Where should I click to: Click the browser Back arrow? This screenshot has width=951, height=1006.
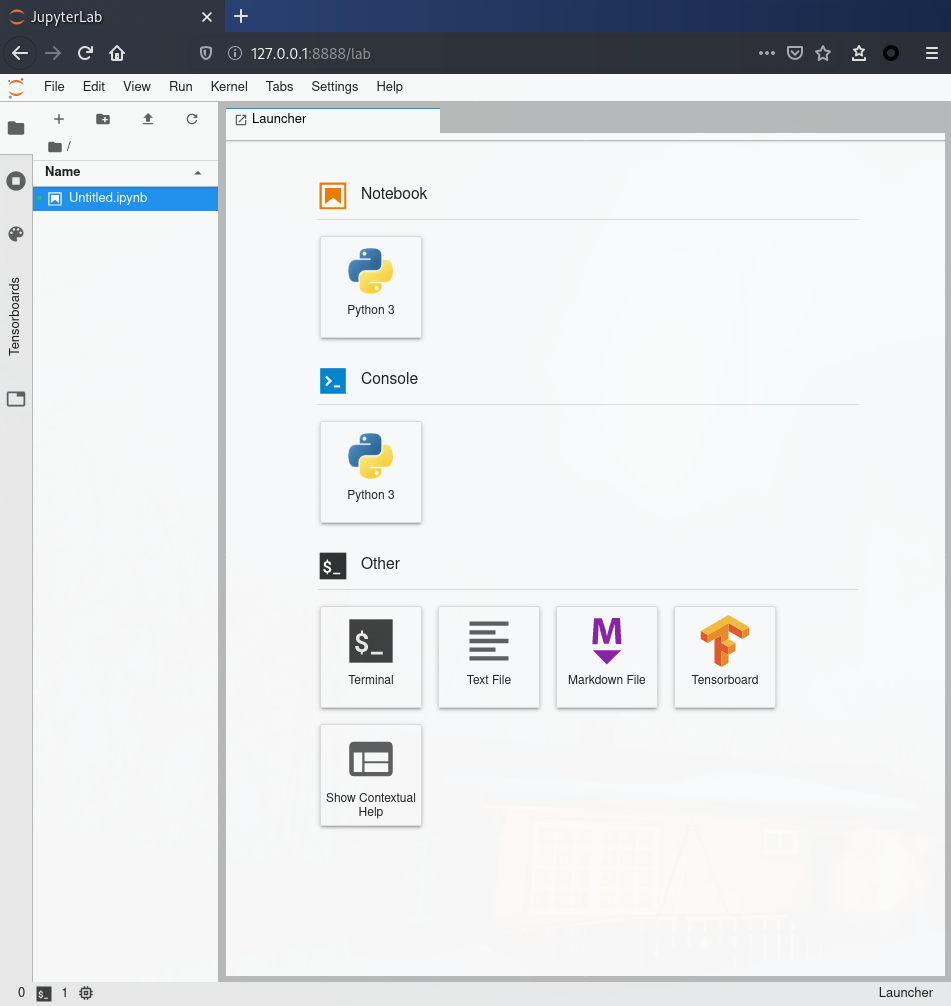[x=20, y=53]
